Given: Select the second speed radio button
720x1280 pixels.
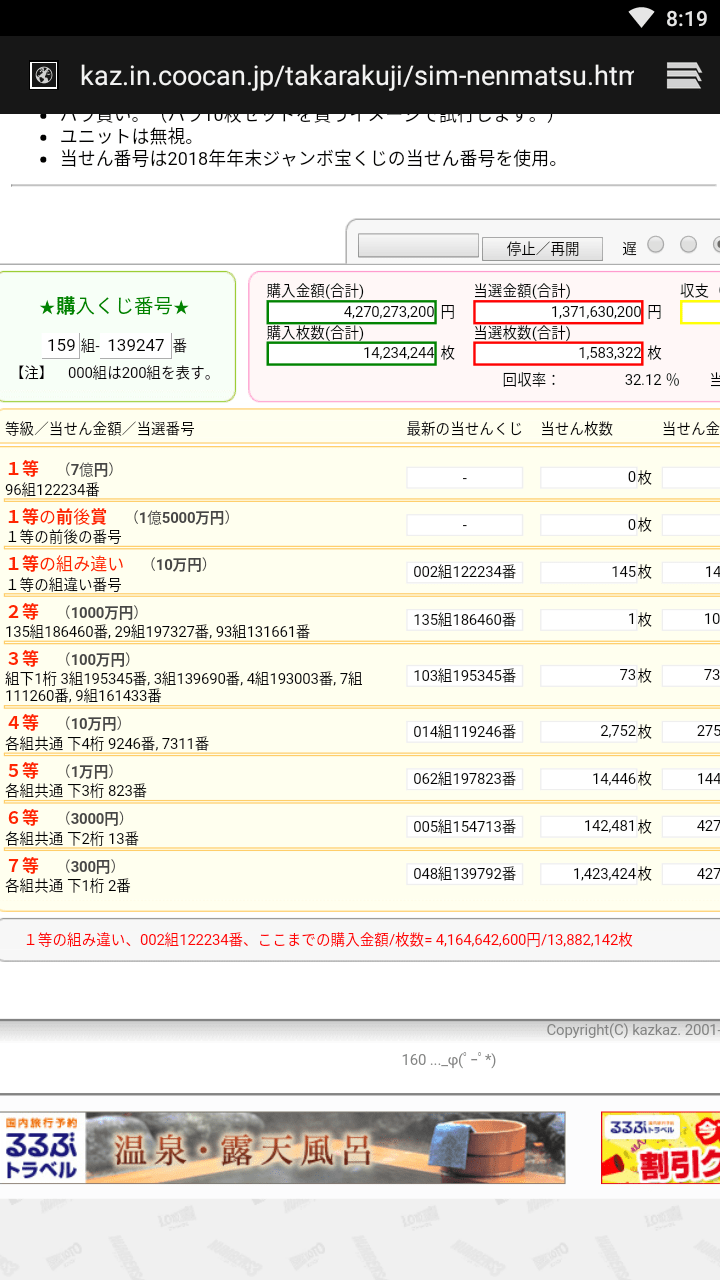Looking at the screenshot, I should pyautogui.click(x=688, y=245).
